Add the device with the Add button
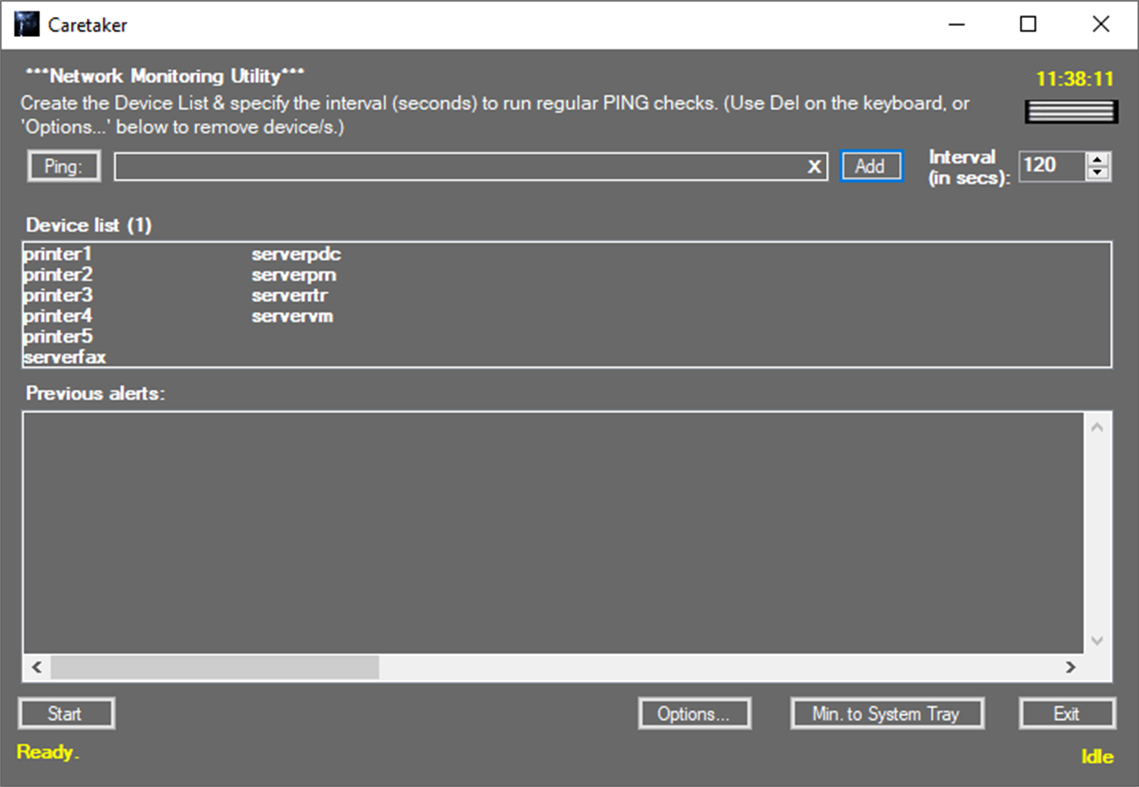 [872, 166]
